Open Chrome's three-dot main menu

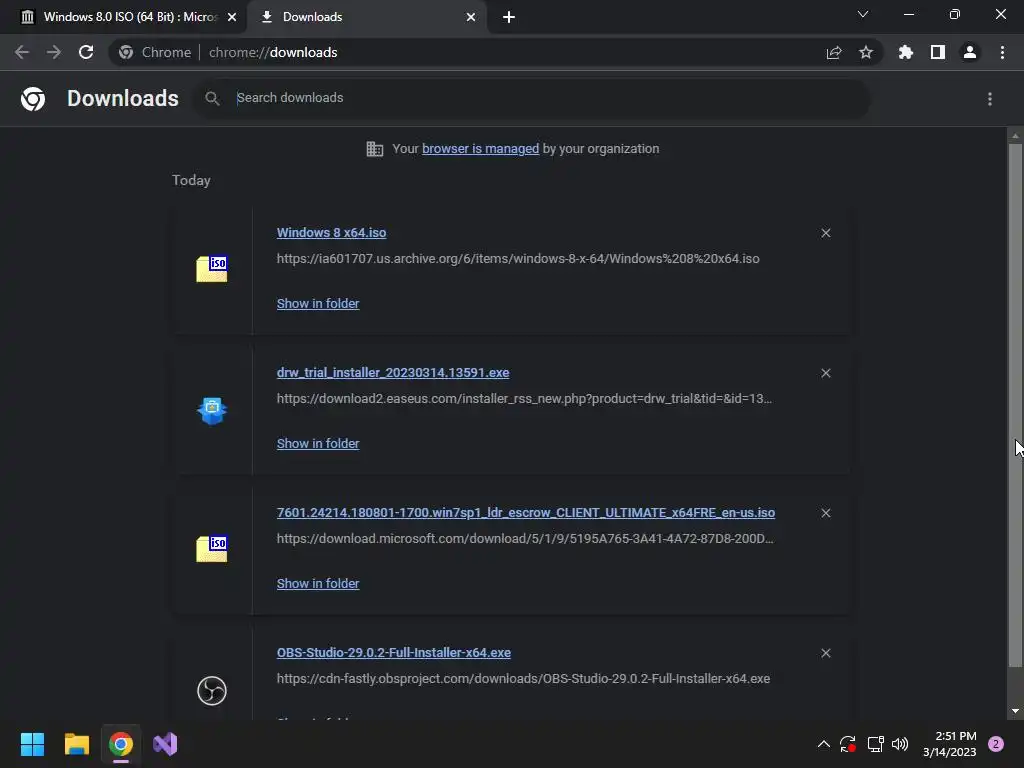tap(1002, 52)
